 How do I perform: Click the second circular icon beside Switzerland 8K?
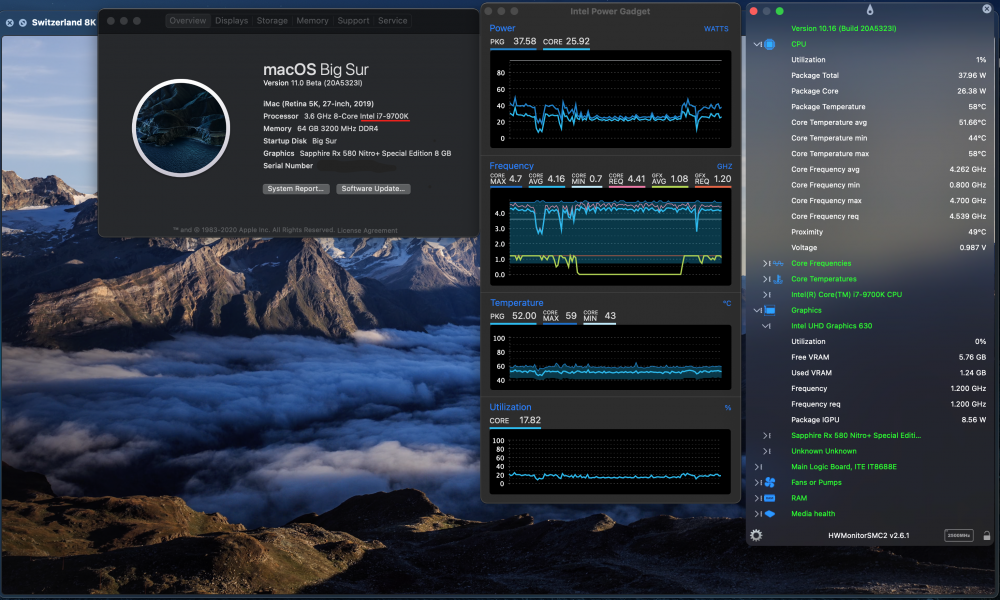pyautogui.click(x=23, y=22)
